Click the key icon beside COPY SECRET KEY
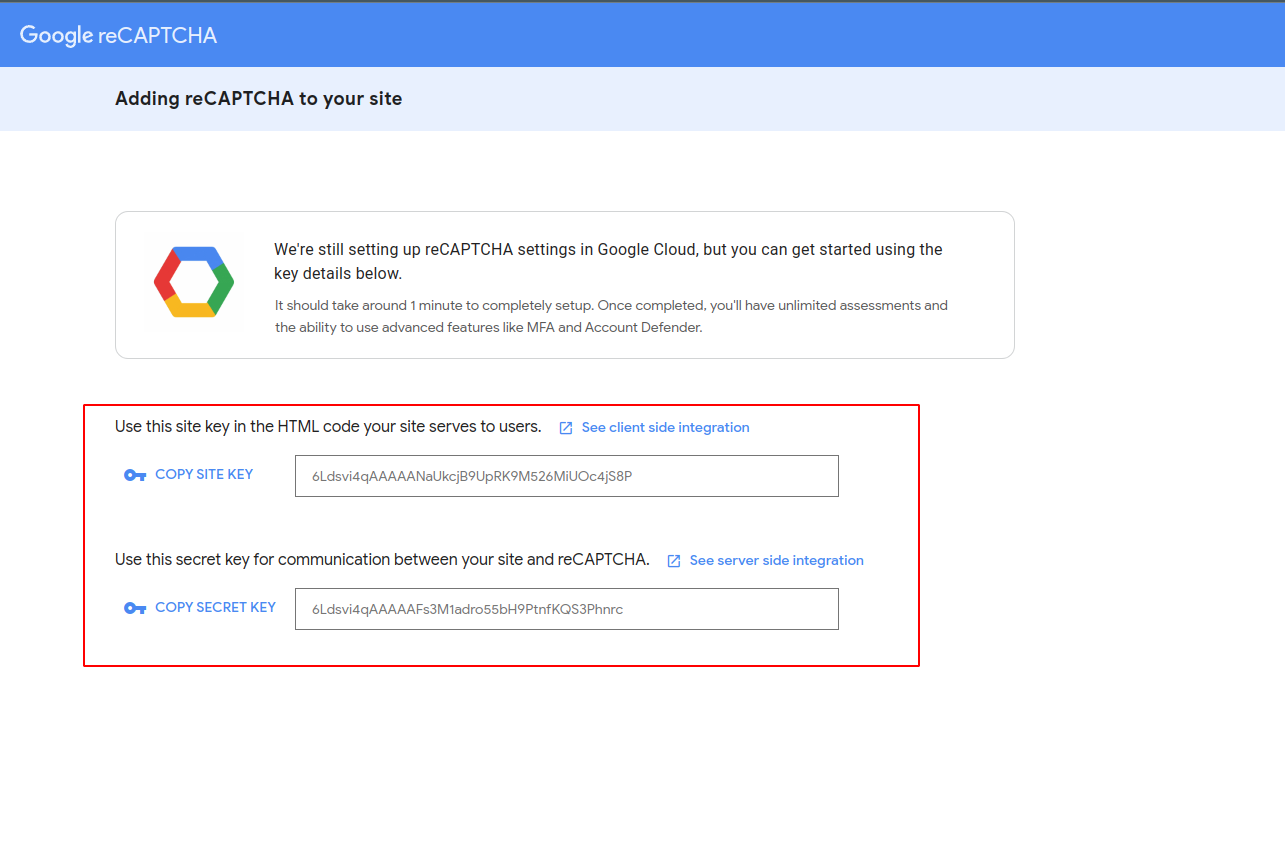This screenshot has height=844, width=1285. (x=135, y=608)
